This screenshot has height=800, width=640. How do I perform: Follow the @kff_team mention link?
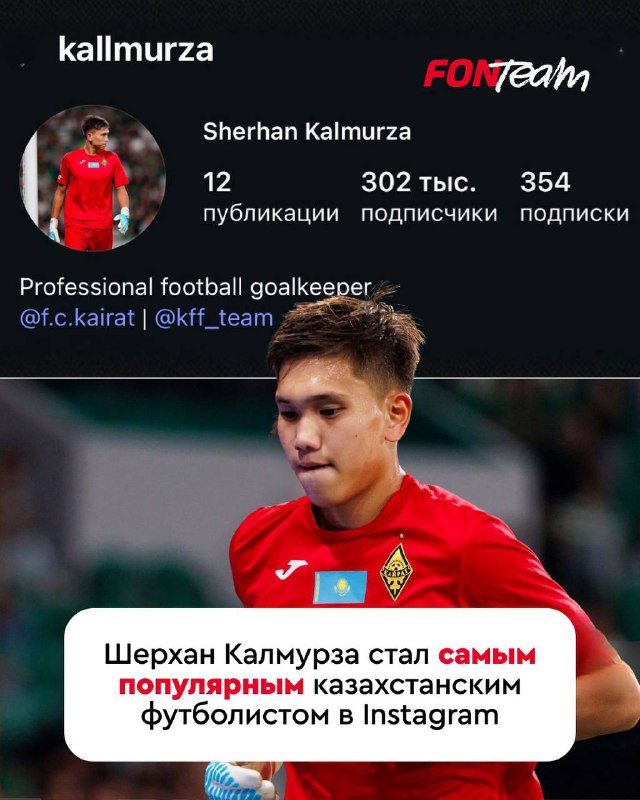pyautogui.click(x=214, y=318)
